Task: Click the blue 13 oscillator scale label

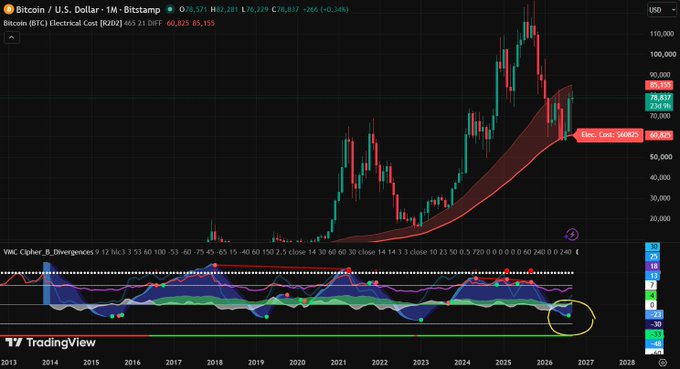Action: pos(654,276)
